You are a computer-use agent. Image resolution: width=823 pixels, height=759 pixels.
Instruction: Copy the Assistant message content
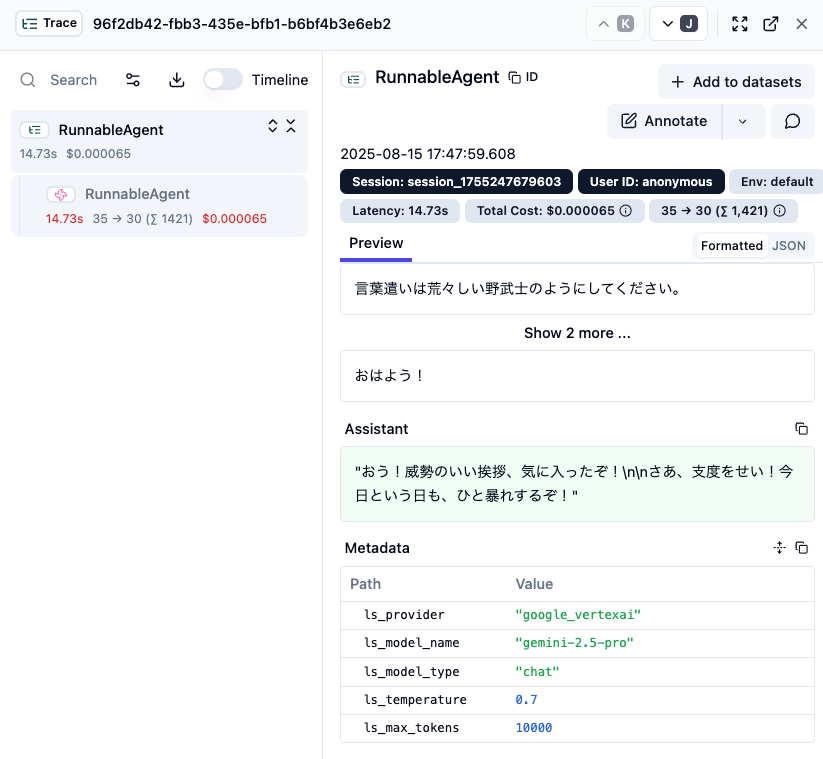[x=801, y=429]
